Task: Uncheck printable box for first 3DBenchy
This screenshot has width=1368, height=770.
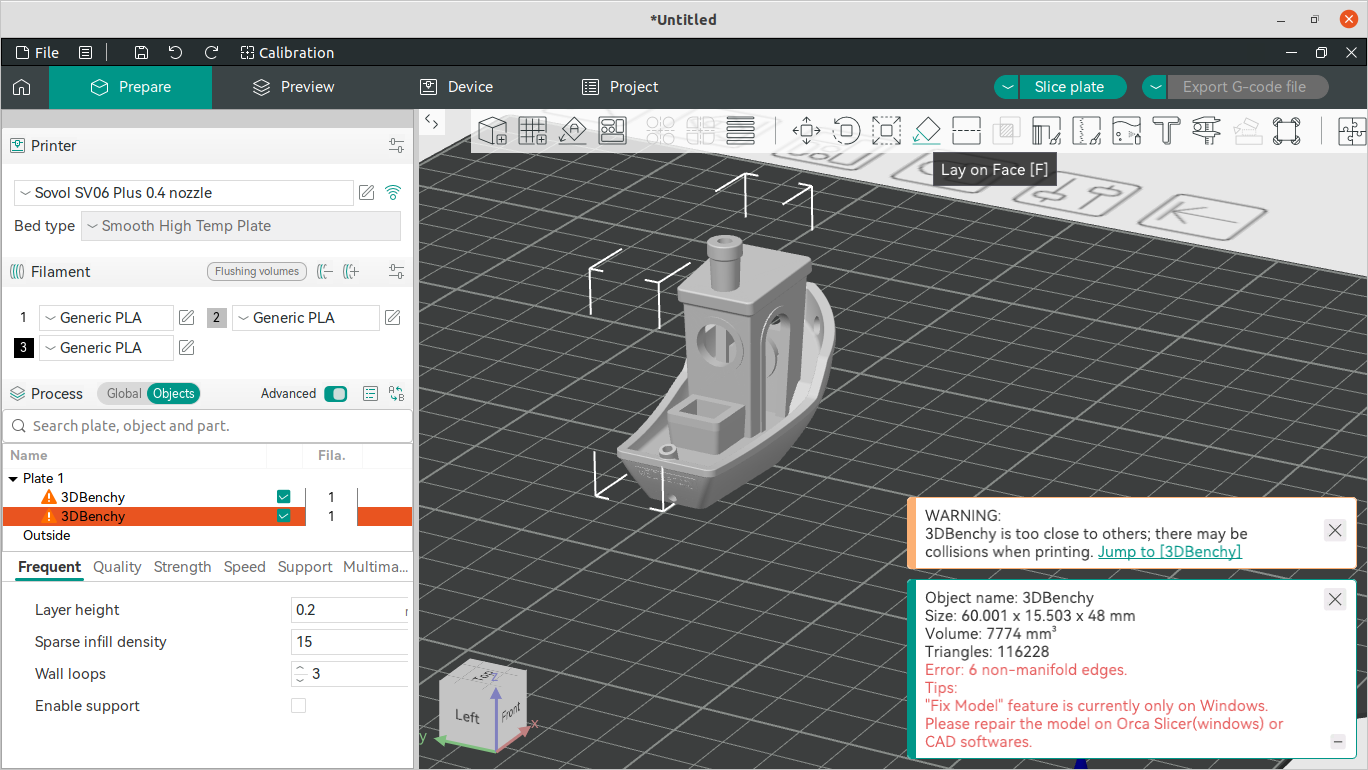Action: (284, 497)
